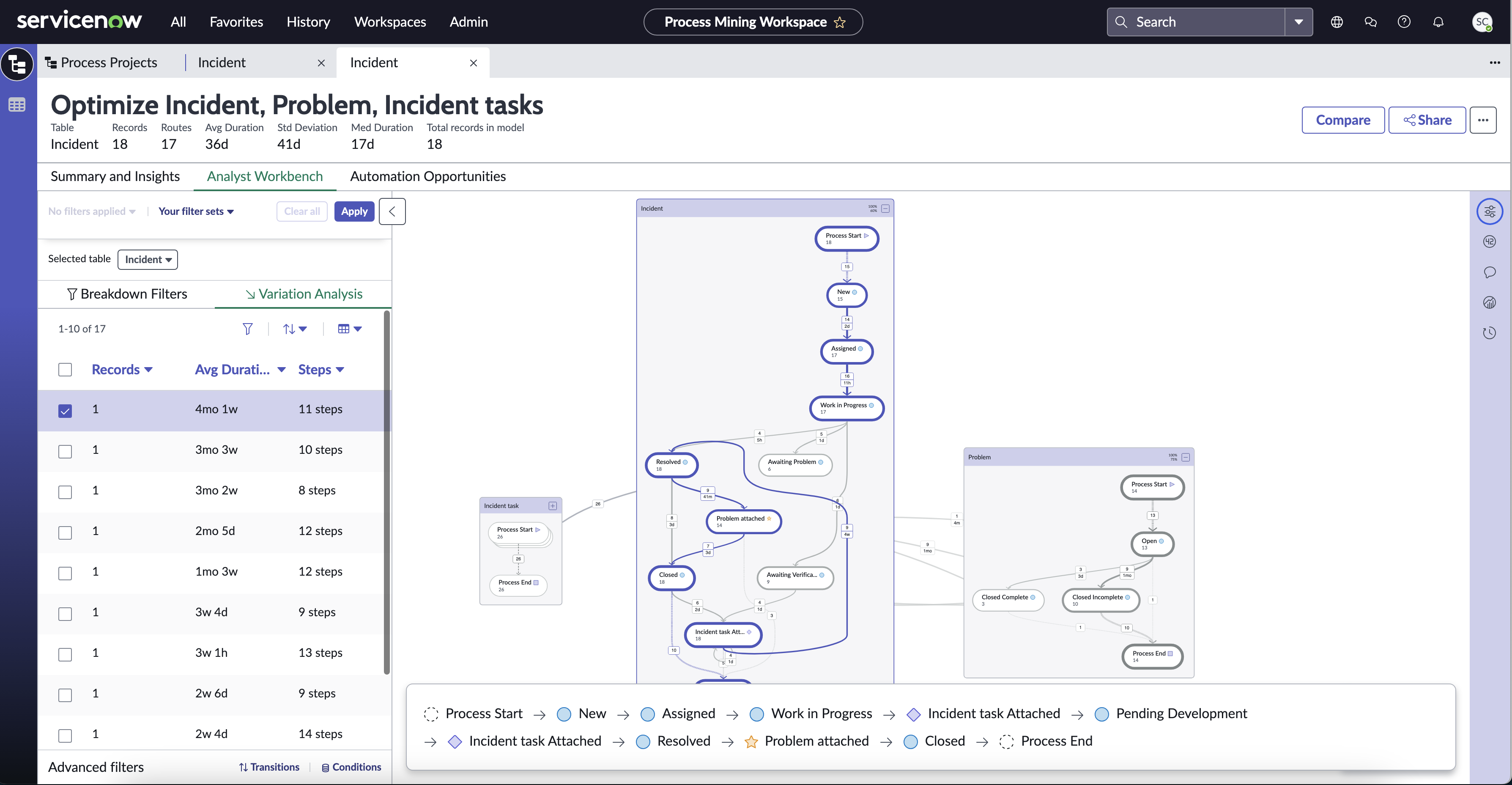Click the More actions button beside Share

pyautogui.click(x=1483, y=120)
